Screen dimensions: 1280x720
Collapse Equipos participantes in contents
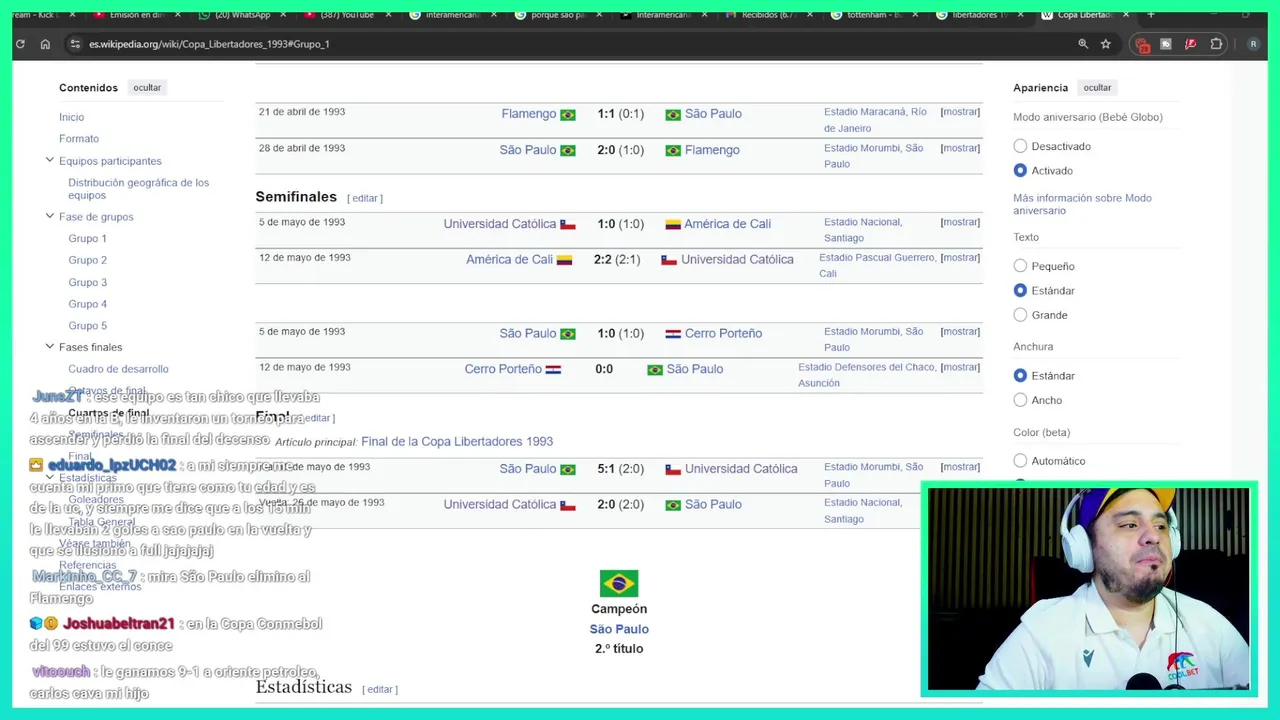click(49, 160)
